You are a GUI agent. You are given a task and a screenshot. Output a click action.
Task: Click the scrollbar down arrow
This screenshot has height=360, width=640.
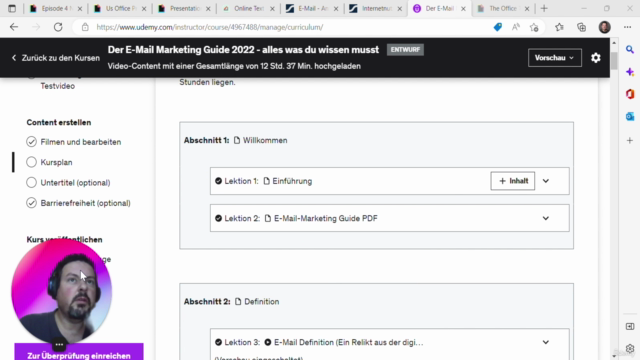point(614,356)
